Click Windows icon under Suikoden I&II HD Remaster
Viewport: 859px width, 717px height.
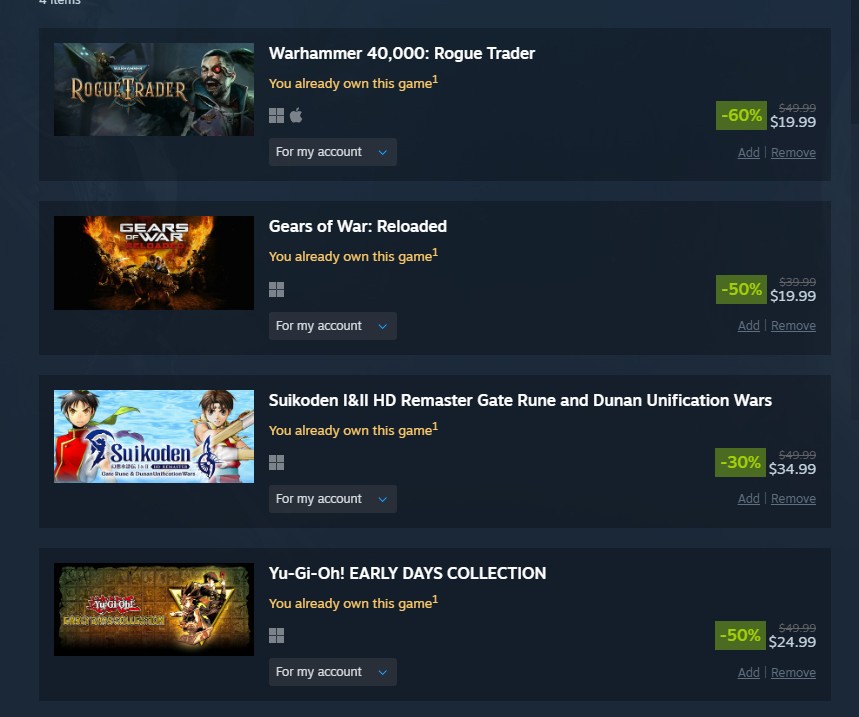[x=276, y=462]
